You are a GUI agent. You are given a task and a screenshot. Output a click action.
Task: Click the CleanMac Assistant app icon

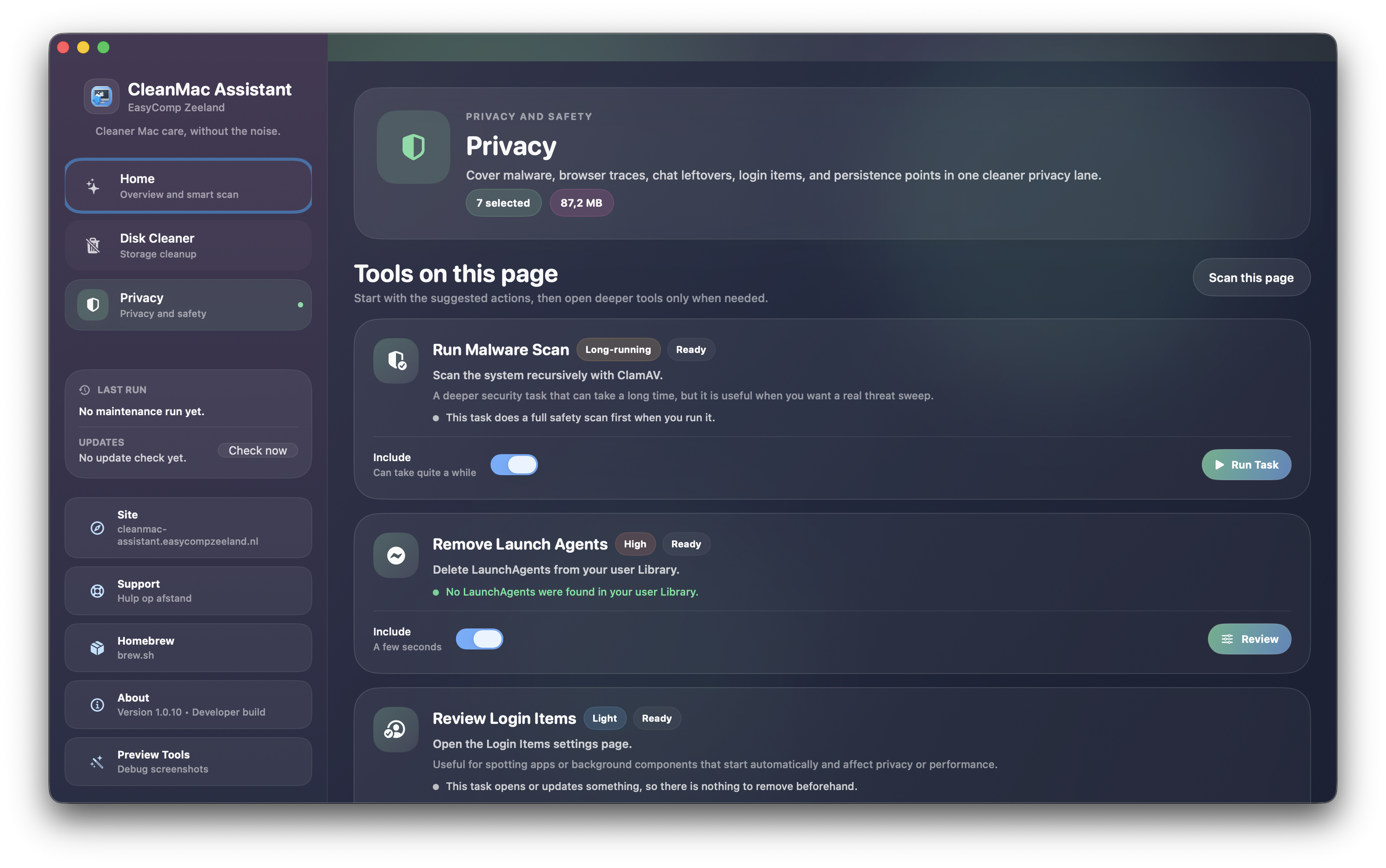click(101, 96)
